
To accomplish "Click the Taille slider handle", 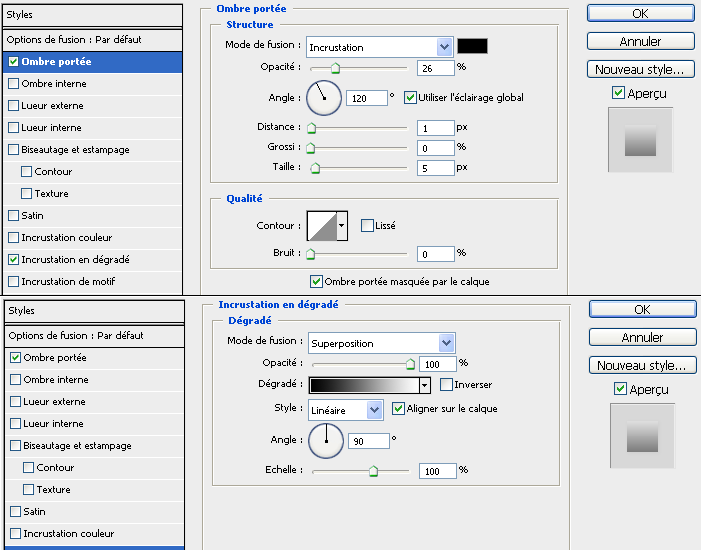I will click(315, 169).
